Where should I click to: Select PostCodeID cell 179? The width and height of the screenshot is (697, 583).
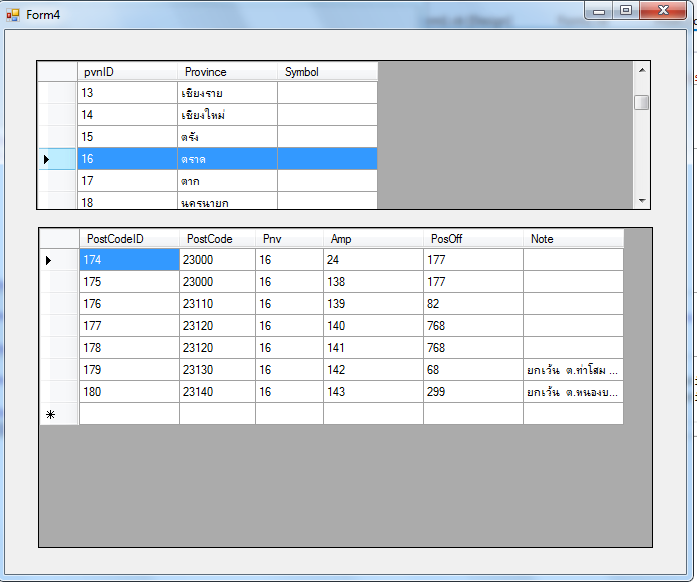129,370
